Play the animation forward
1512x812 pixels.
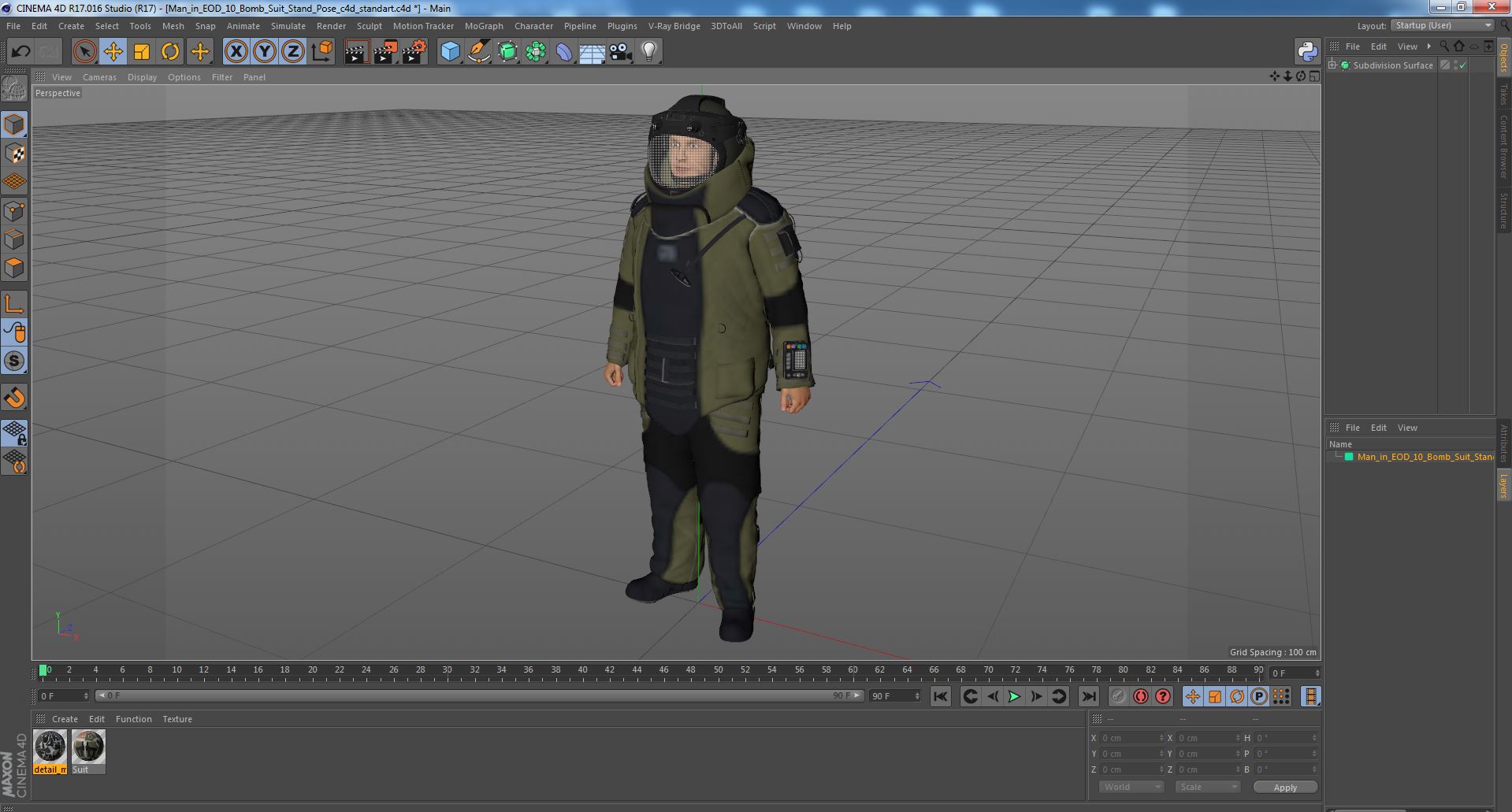tap(1014, 696)
